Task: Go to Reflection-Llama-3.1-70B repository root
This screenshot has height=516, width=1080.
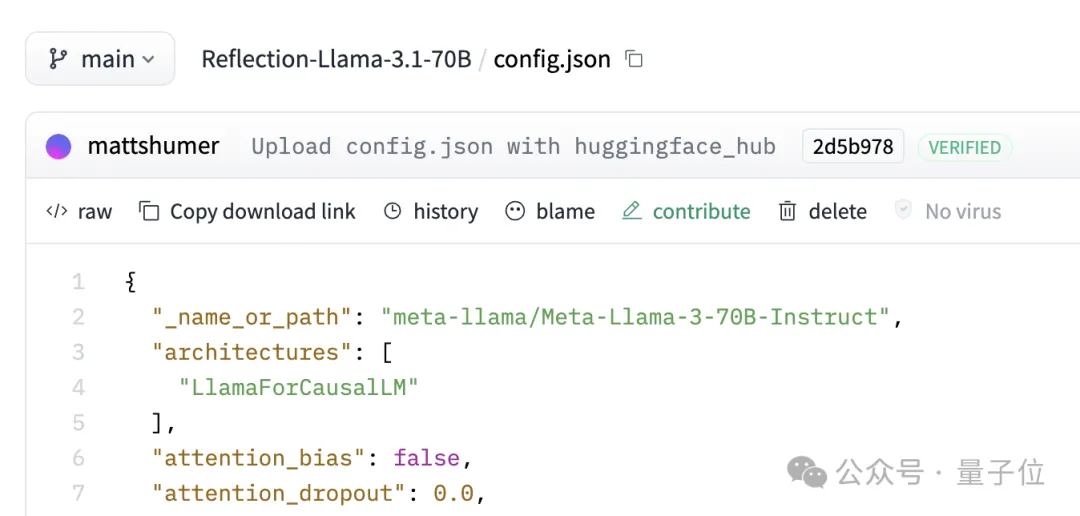Action: (336, 59)
